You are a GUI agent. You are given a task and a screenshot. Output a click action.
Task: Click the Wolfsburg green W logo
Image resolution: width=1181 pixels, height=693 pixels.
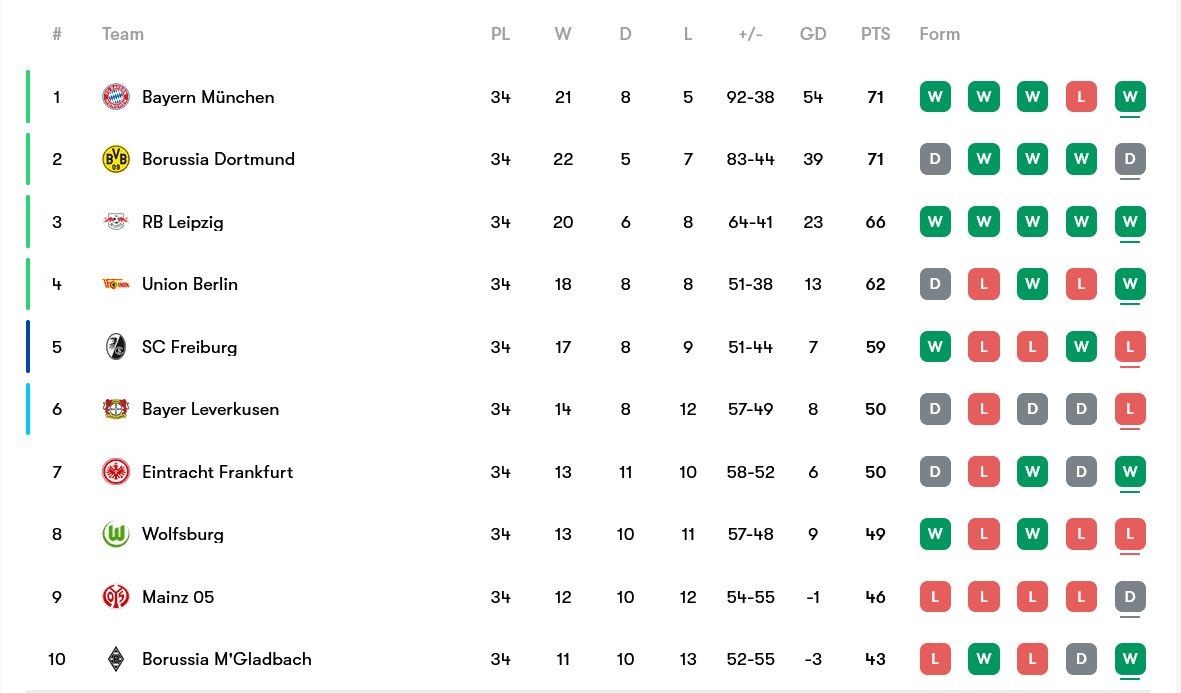(x=116, y=534)
